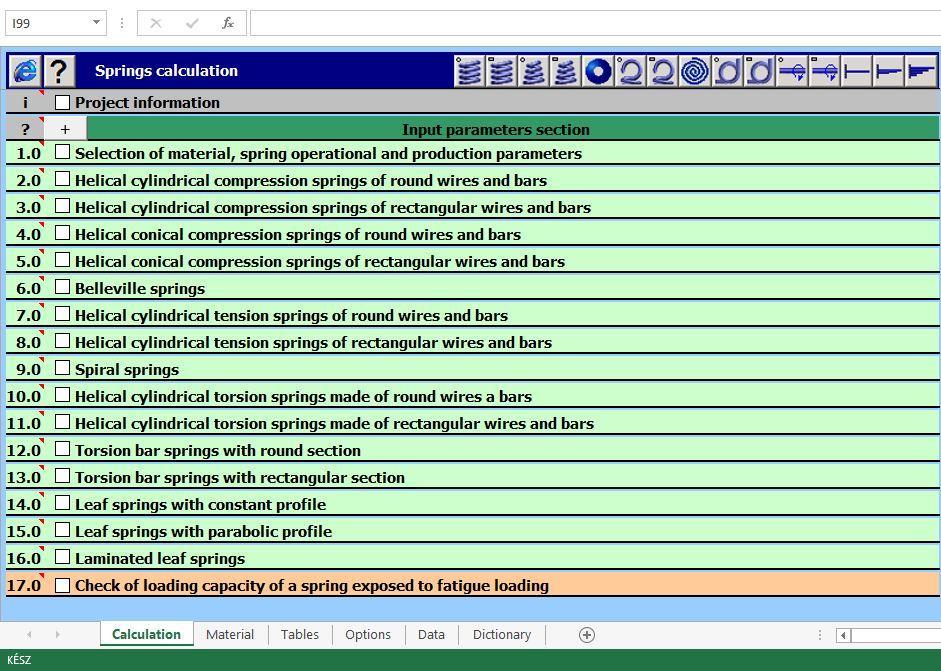The height and width of the screenshot is (671, 941).
Task: Check box for conical compression rectangular wires
Action: point(62,260)
